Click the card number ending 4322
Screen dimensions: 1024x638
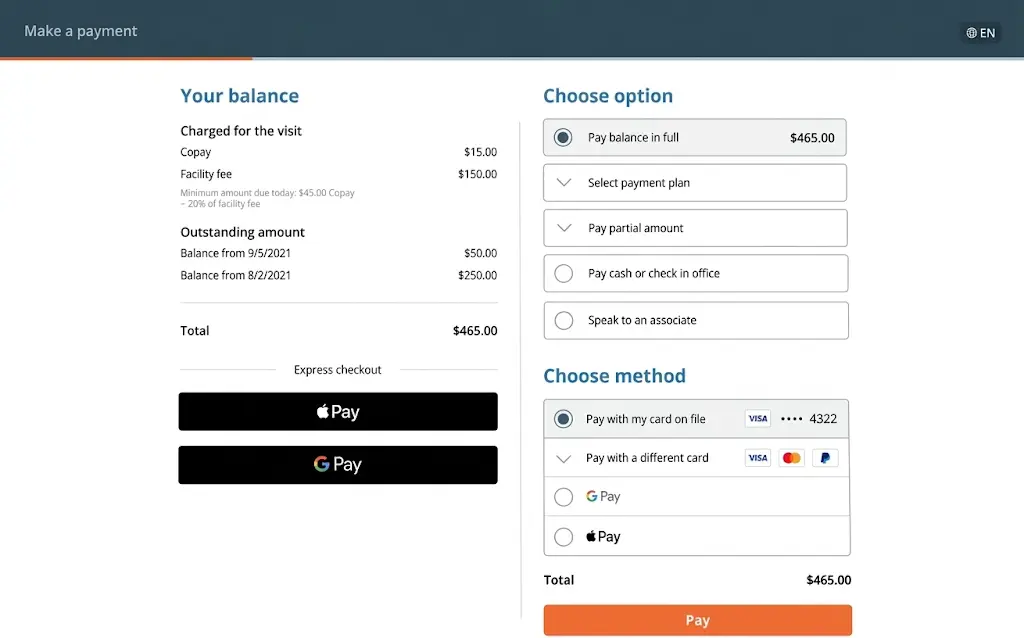808,419
